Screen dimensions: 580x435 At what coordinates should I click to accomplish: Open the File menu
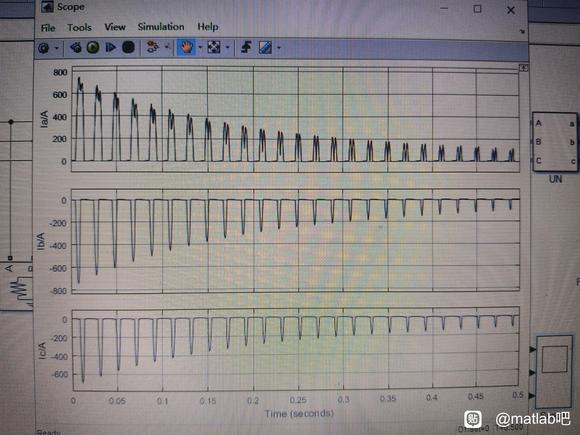click(48, 28)
